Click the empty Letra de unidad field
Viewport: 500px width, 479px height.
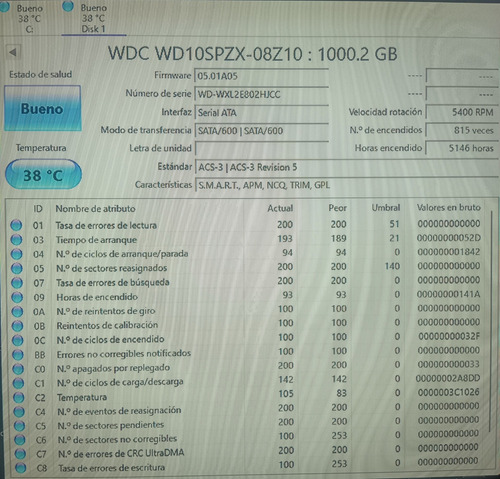click(262, 149)
